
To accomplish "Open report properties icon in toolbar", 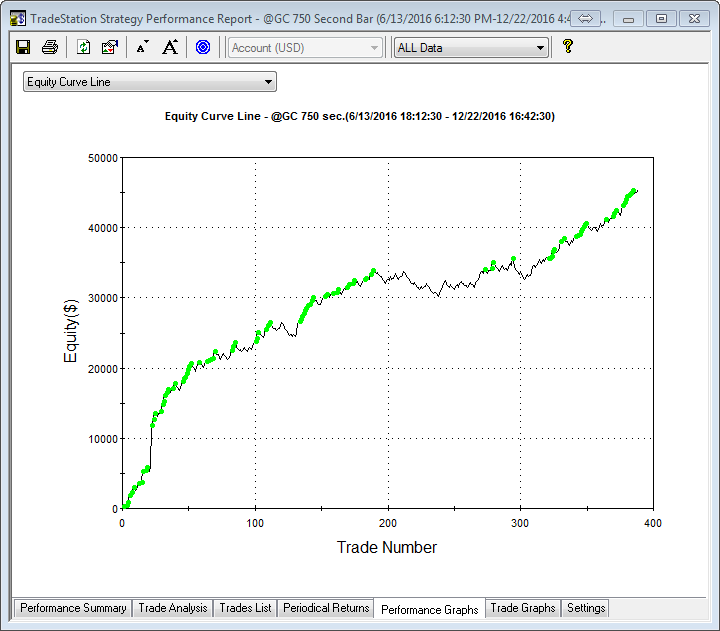I will [x=110, y=47].
